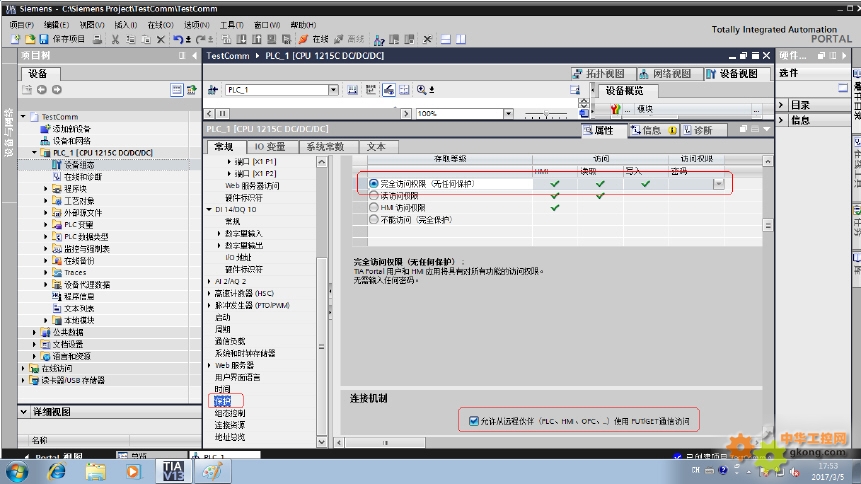Image resolution: width=861 pixels, height=484 pixels.
Task: Select 完全访问权限 full access radio button
Action: coord(373,183)
